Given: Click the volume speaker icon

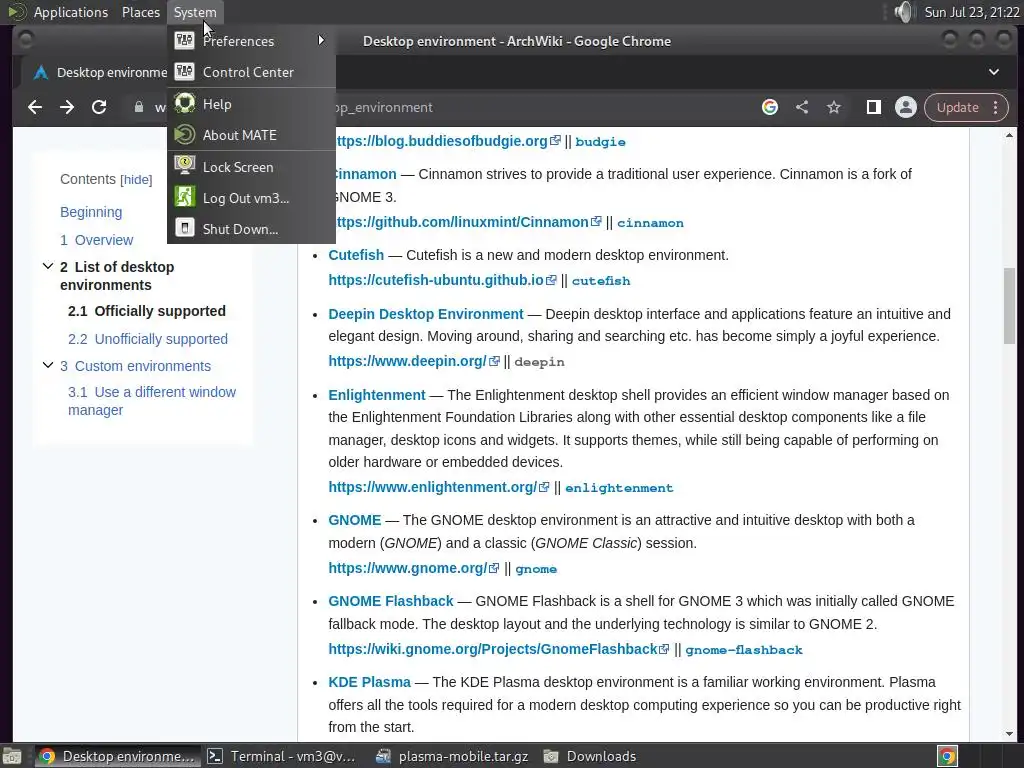Looking at the screenshot, I should (x=904, y=12).
